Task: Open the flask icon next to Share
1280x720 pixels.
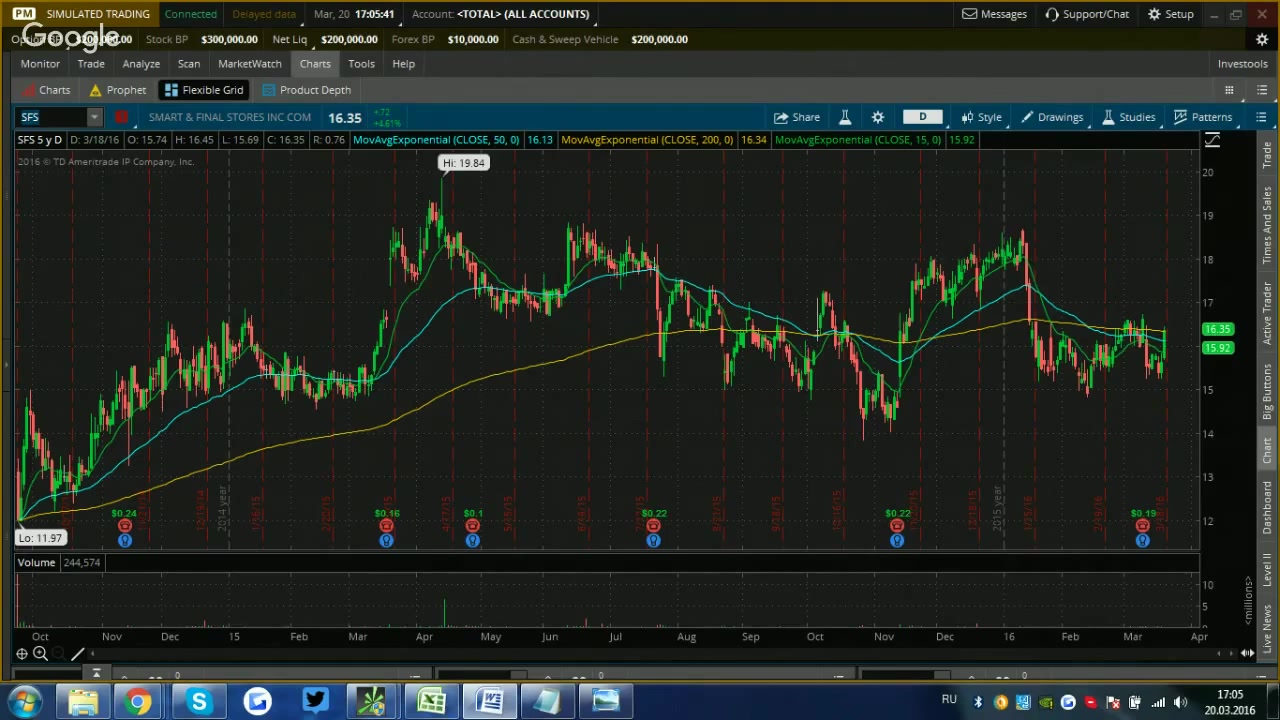Action: [845, 117]
